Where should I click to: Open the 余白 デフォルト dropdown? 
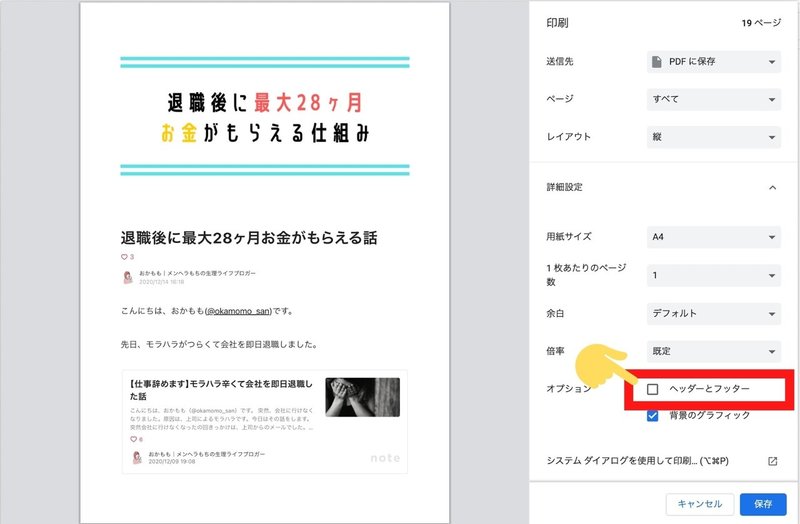click(x=713, y=313)
